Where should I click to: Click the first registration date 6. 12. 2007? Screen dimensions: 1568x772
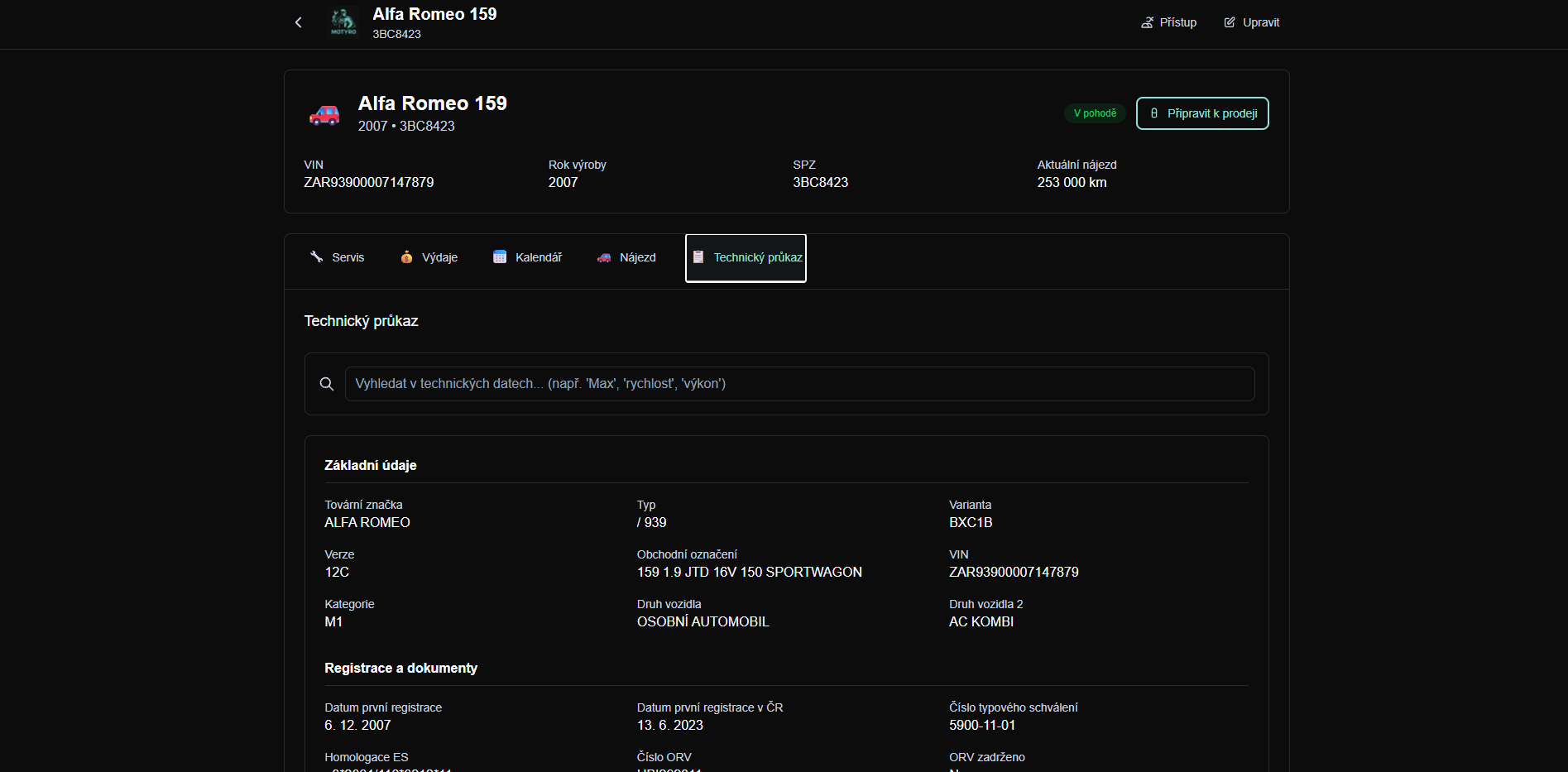tap(357, 725)
